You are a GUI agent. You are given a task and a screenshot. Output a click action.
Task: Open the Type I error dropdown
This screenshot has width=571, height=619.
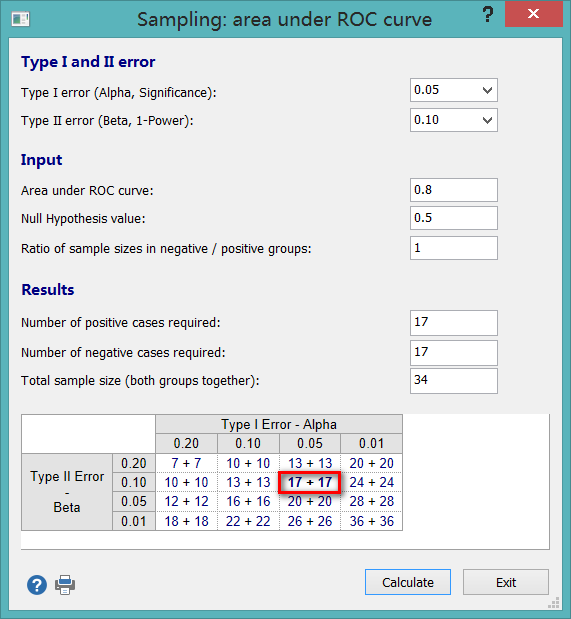point(454,90)
